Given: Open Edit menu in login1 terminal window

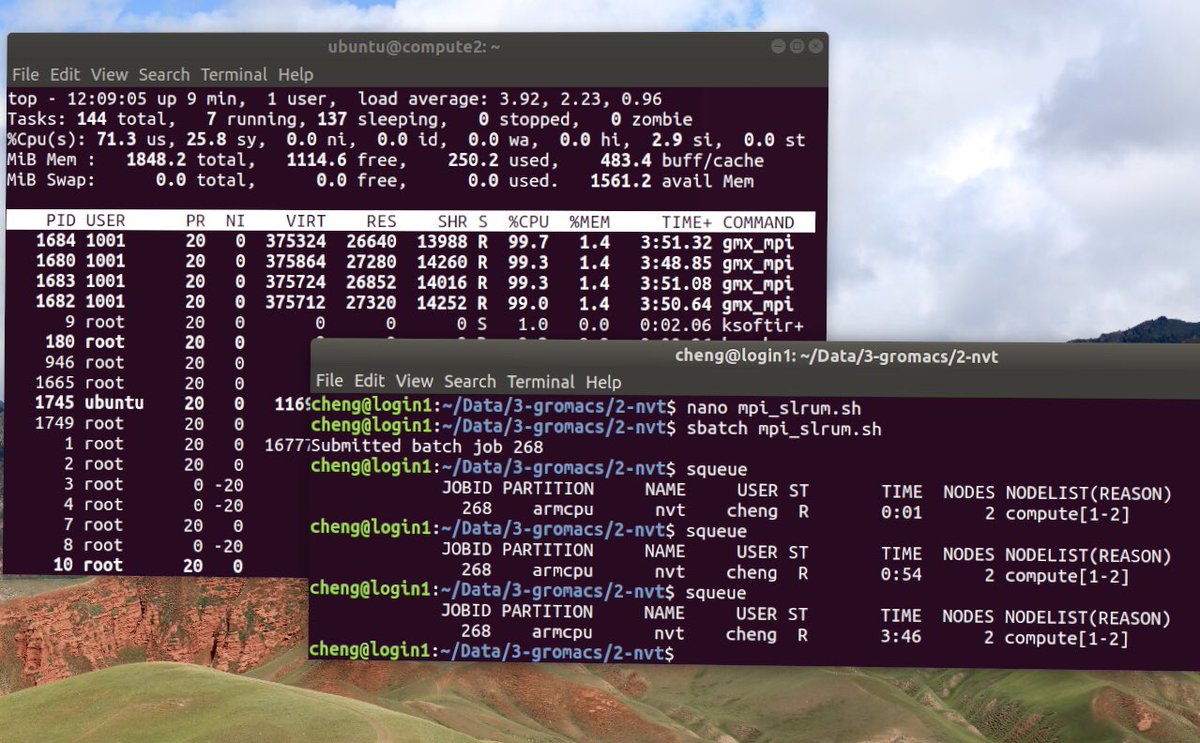Looking at the screenshot, I should tap(369, 381).
